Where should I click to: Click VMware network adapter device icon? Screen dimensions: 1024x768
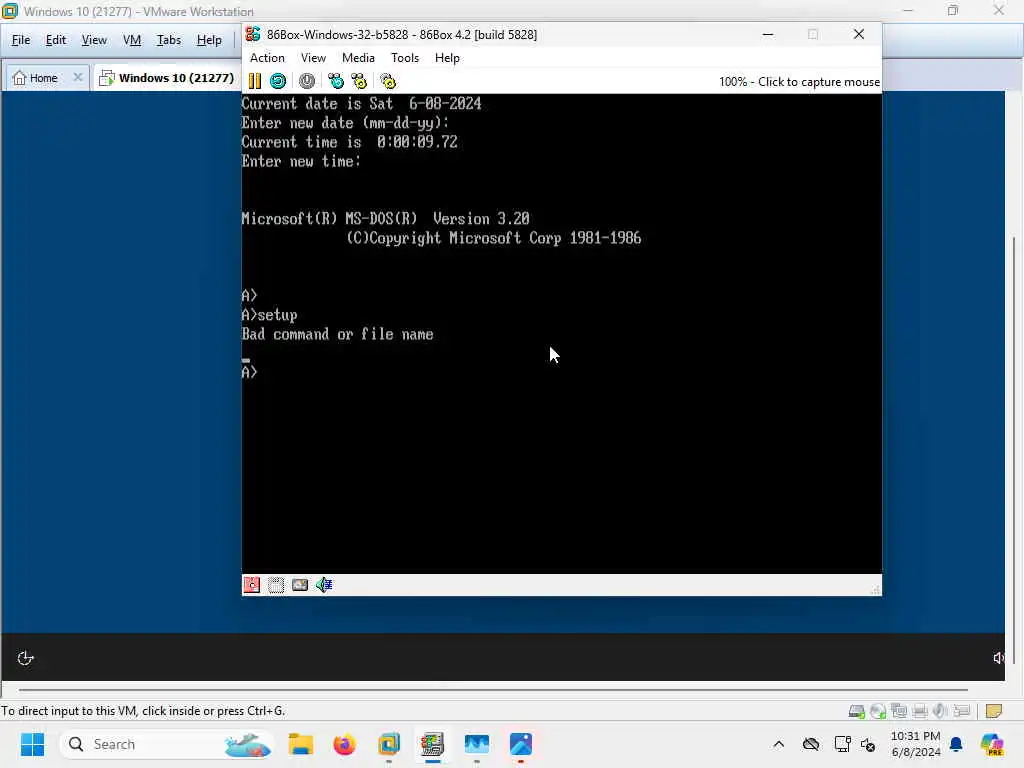pos(899,711)
